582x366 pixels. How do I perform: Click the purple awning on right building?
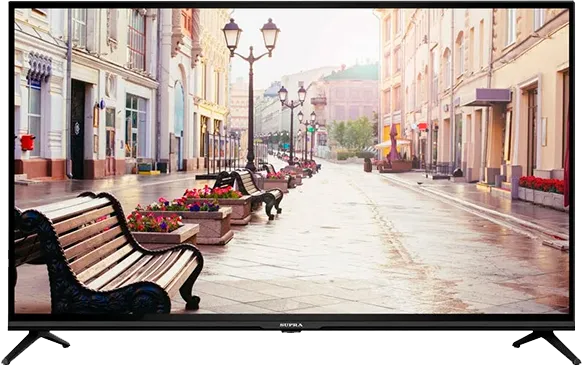coord(487,97)
